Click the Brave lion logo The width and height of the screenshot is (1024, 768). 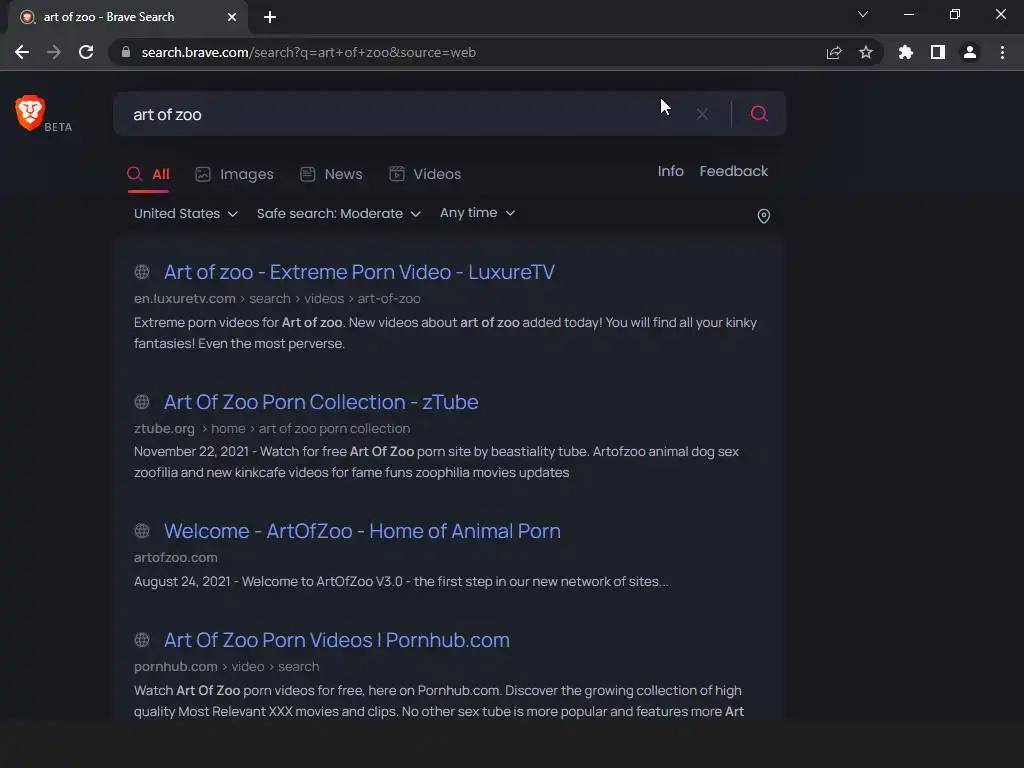tap(30, 112)
